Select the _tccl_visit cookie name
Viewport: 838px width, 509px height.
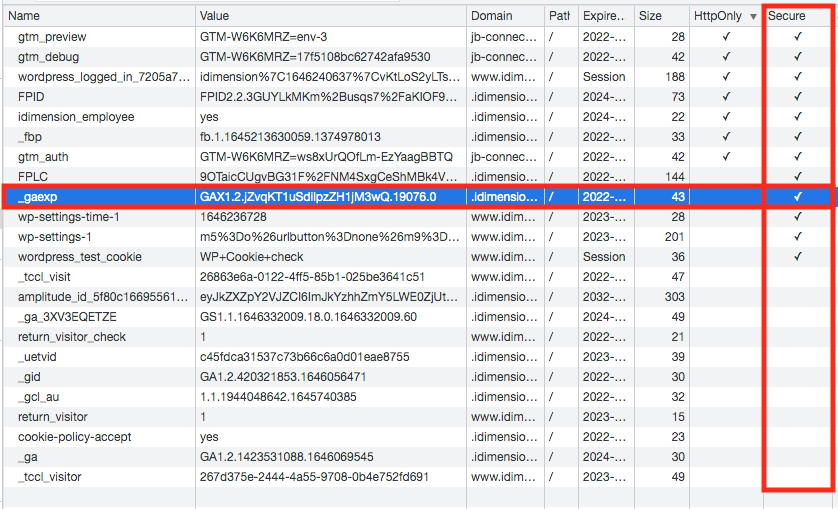pos(44,277)
